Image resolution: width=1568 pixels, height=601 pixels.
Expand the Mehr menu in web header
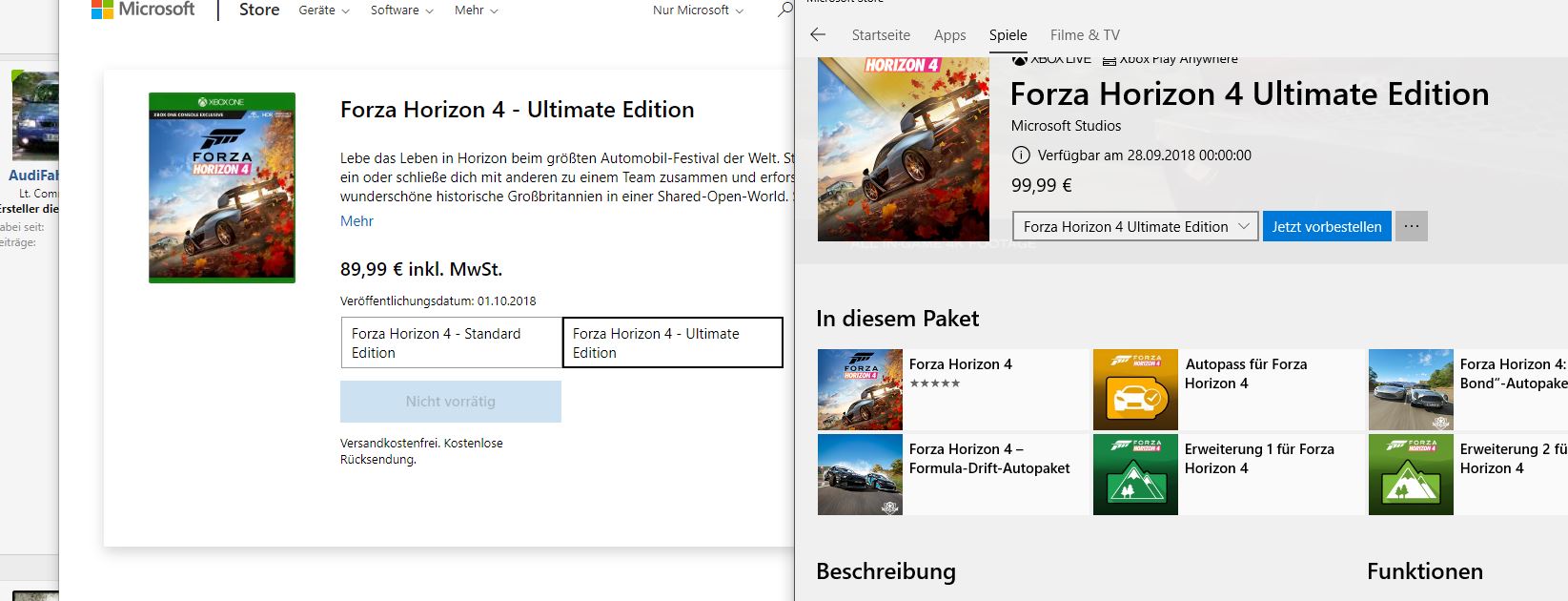pyautogui.click(x=477, y=10)
